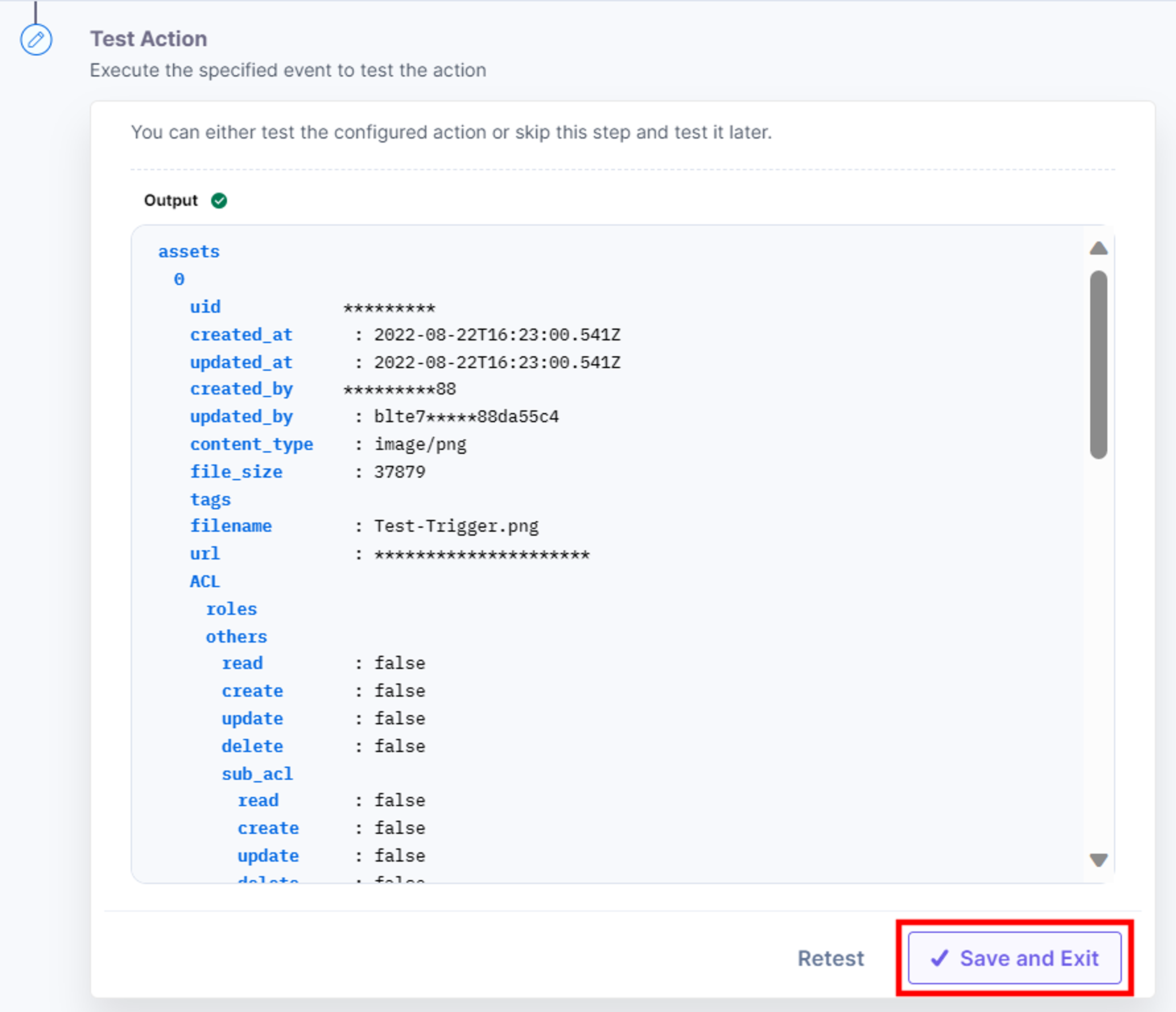
Task: Select the sub_acl key in output
Action: click(x=257, y=774)
